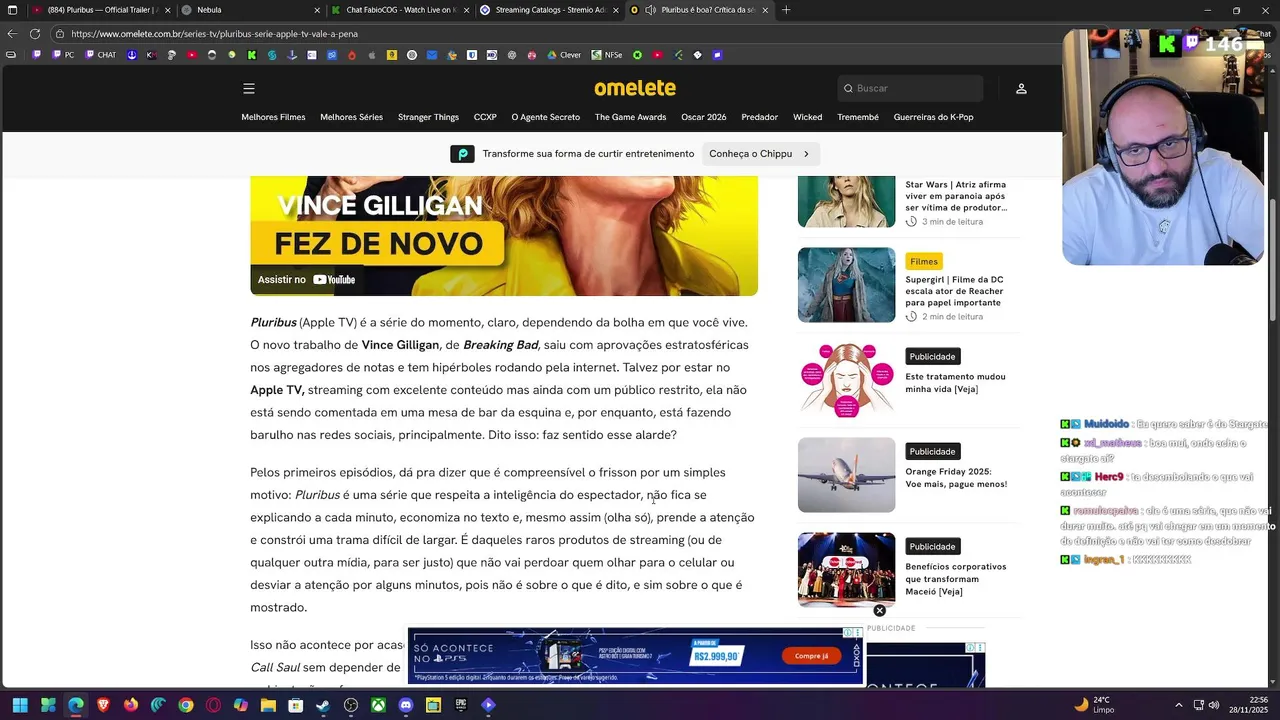Click the page vertical scrollbar
This screenshot has width=1280, height=720.
1273,260
